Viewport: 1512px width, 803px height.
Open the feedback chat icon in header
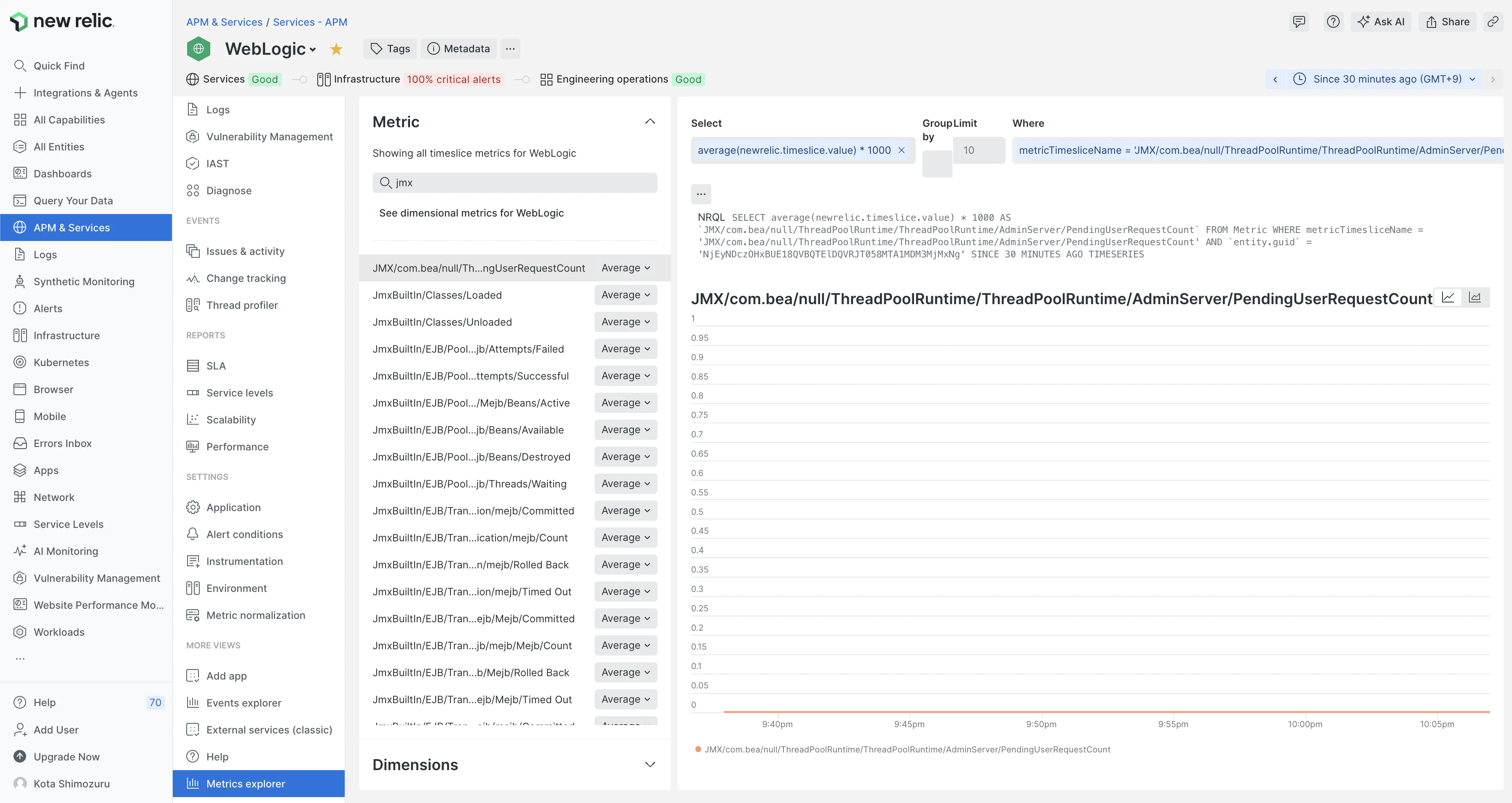tap(1299, 22)
